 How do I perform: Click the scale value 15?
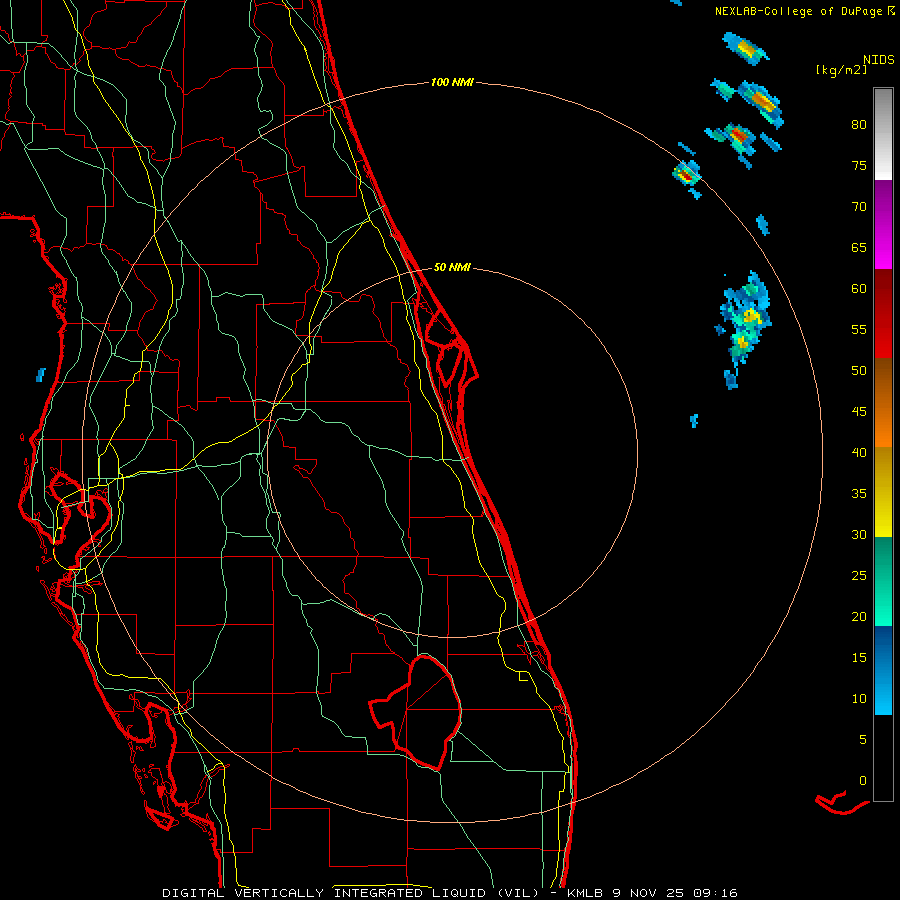[x=859, y=658]
